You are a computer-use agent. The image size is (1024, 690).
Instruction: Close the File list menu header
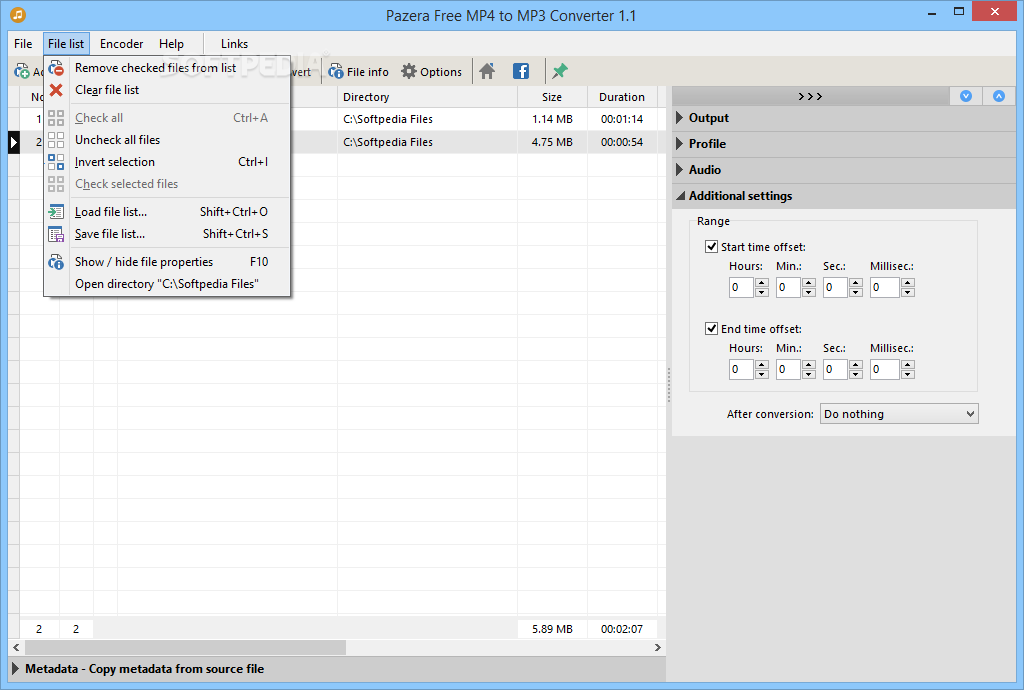[66, 44]
